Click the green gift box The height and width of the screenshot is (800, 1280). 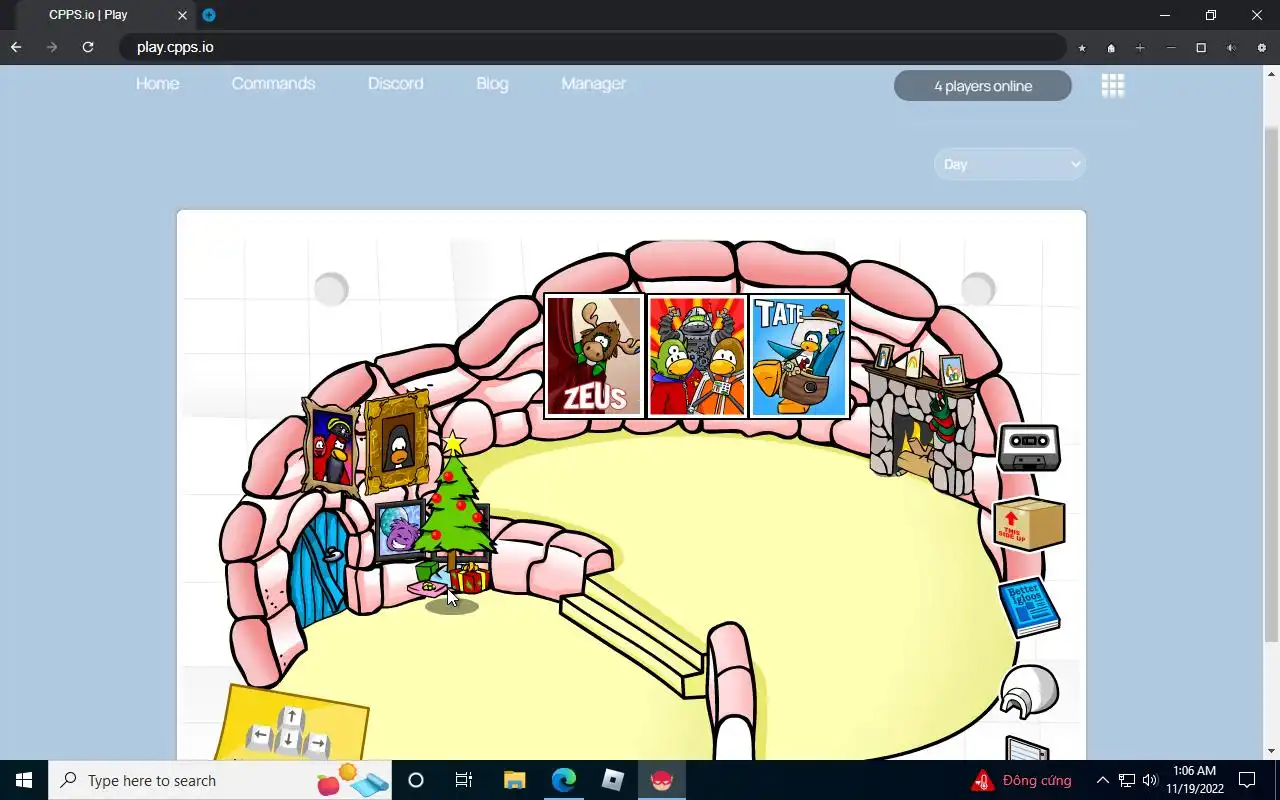click(428, 571)
